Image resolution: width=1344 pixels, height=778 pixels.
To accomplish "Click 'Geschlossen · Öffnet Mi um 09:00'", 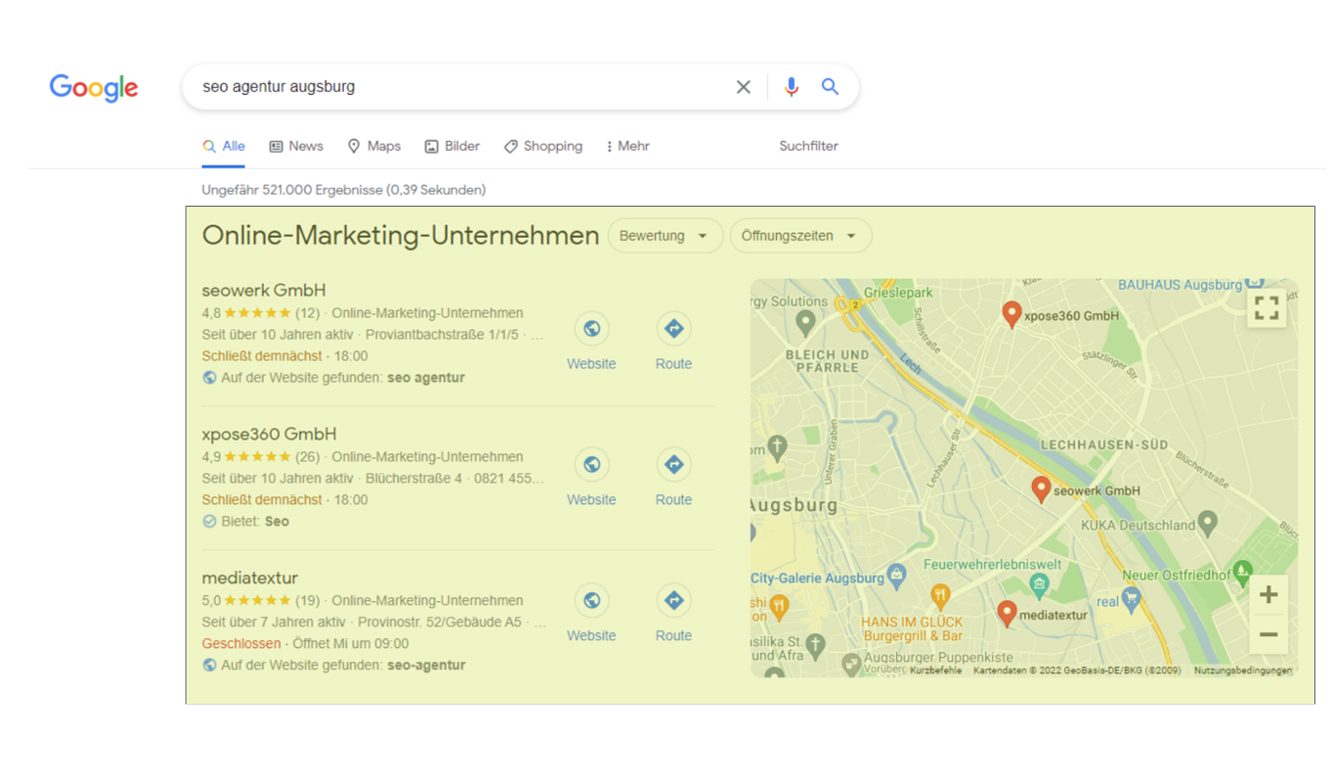I will [x=305, y=644].
